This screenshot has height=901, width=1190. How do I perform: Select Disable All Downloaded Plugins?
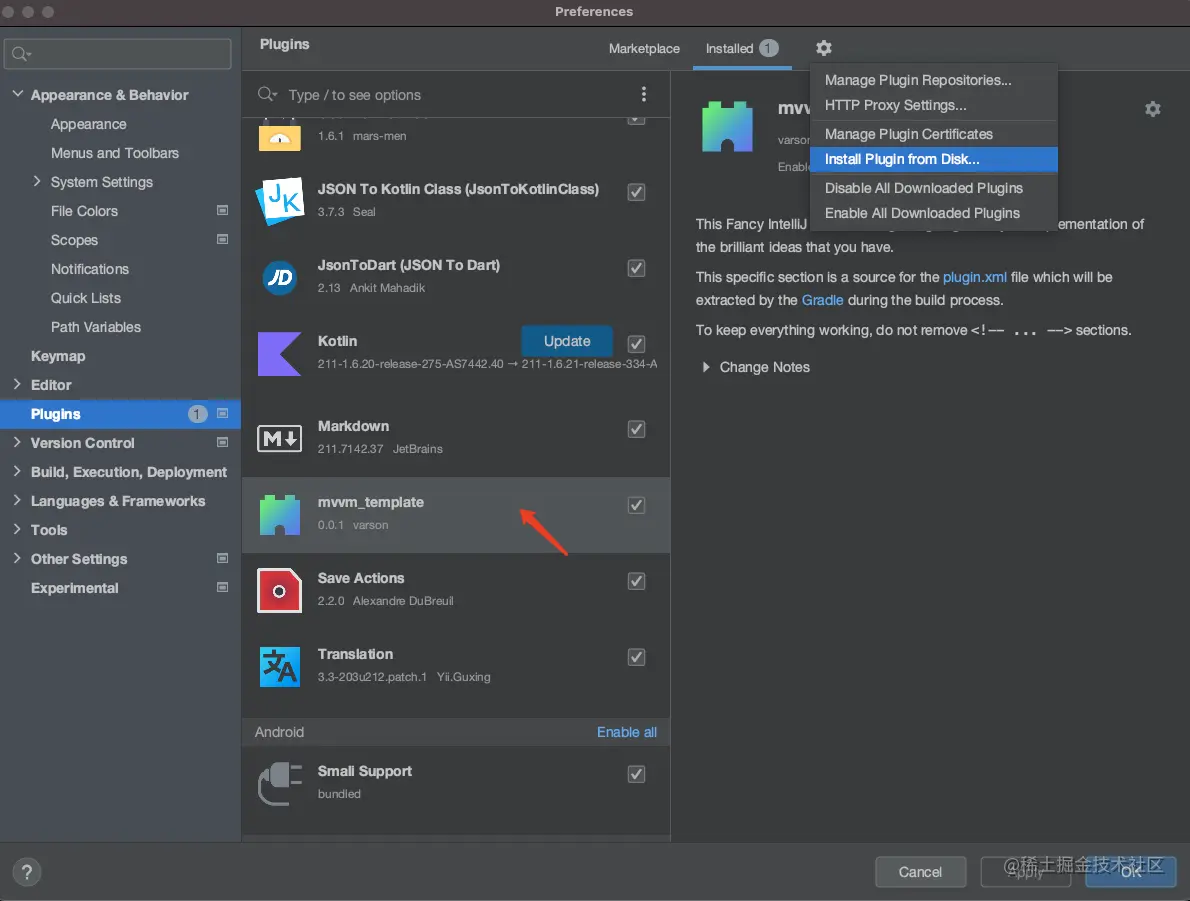coord(933,188)
